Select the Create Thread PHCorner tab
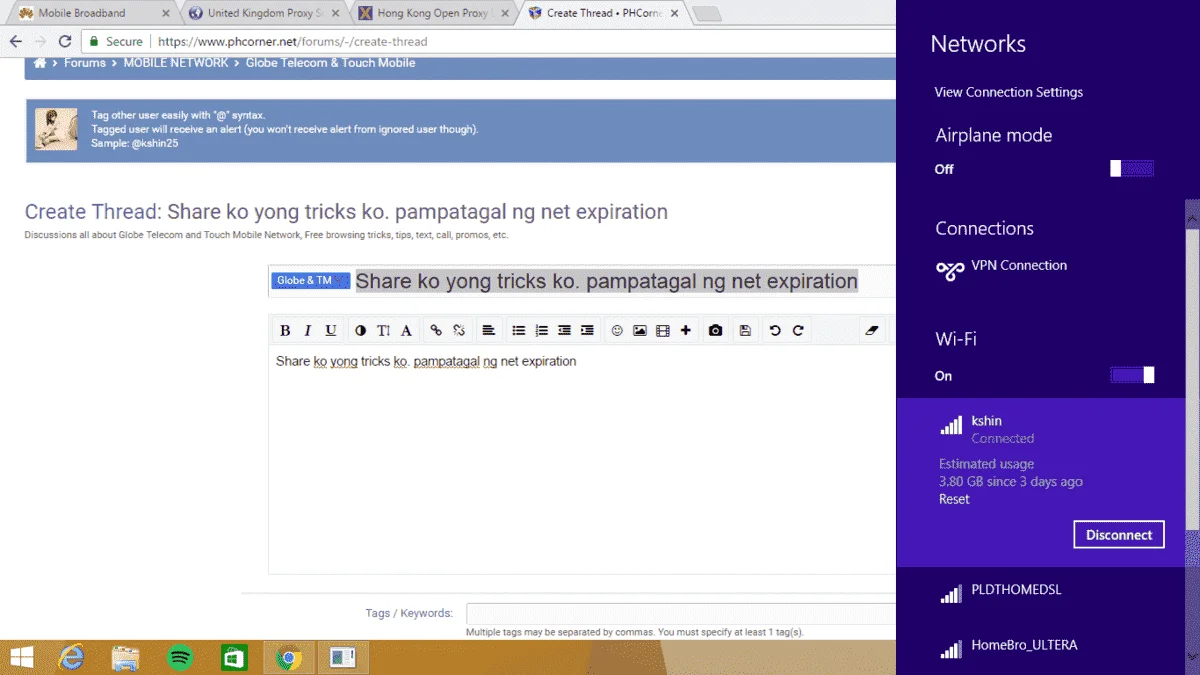Viewport: 1200px width, 675px height. (x=603, y=13)
